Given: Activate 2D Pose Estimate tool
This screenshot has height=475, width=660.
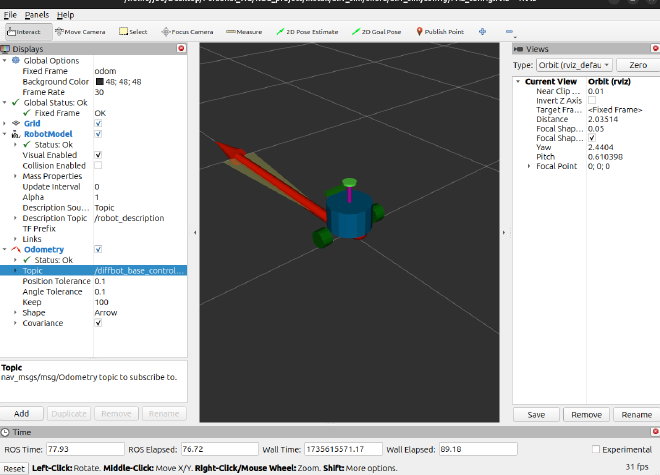Looking at the screenshot, I should pos(307,32).
